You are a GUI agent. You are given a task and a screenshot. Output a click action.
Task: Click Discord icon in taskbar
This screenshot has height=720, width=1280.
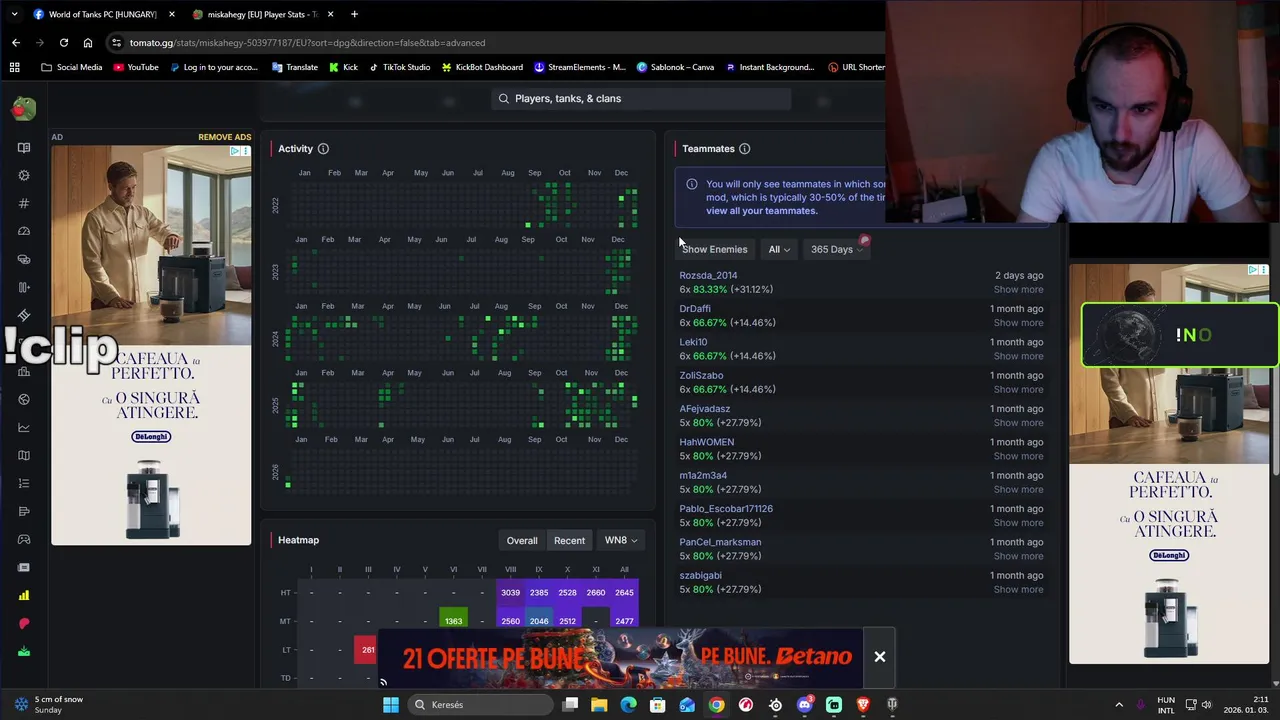point(805,705)
